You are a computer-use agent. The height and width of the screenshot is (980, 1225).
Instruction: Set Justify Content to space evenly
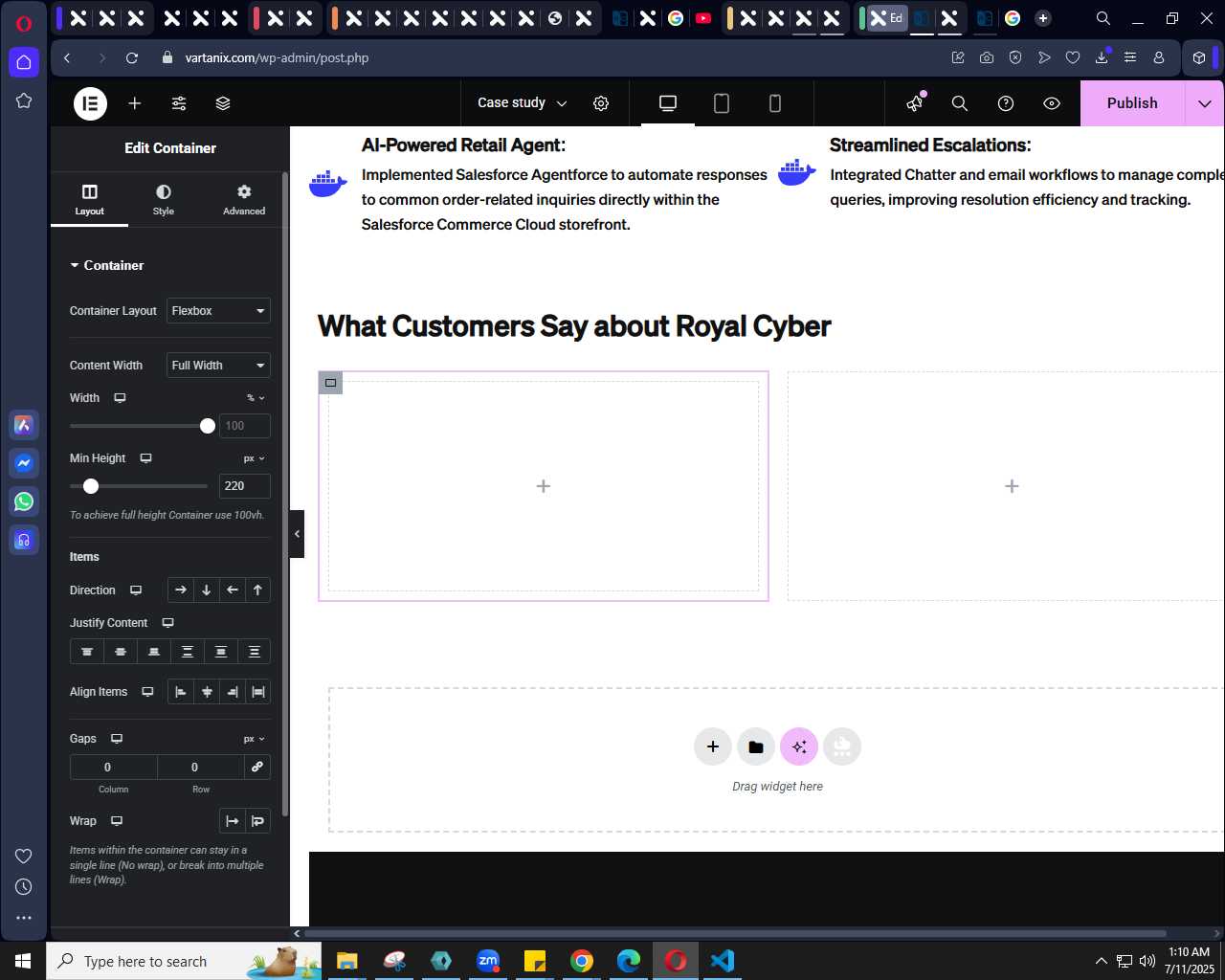255,652
